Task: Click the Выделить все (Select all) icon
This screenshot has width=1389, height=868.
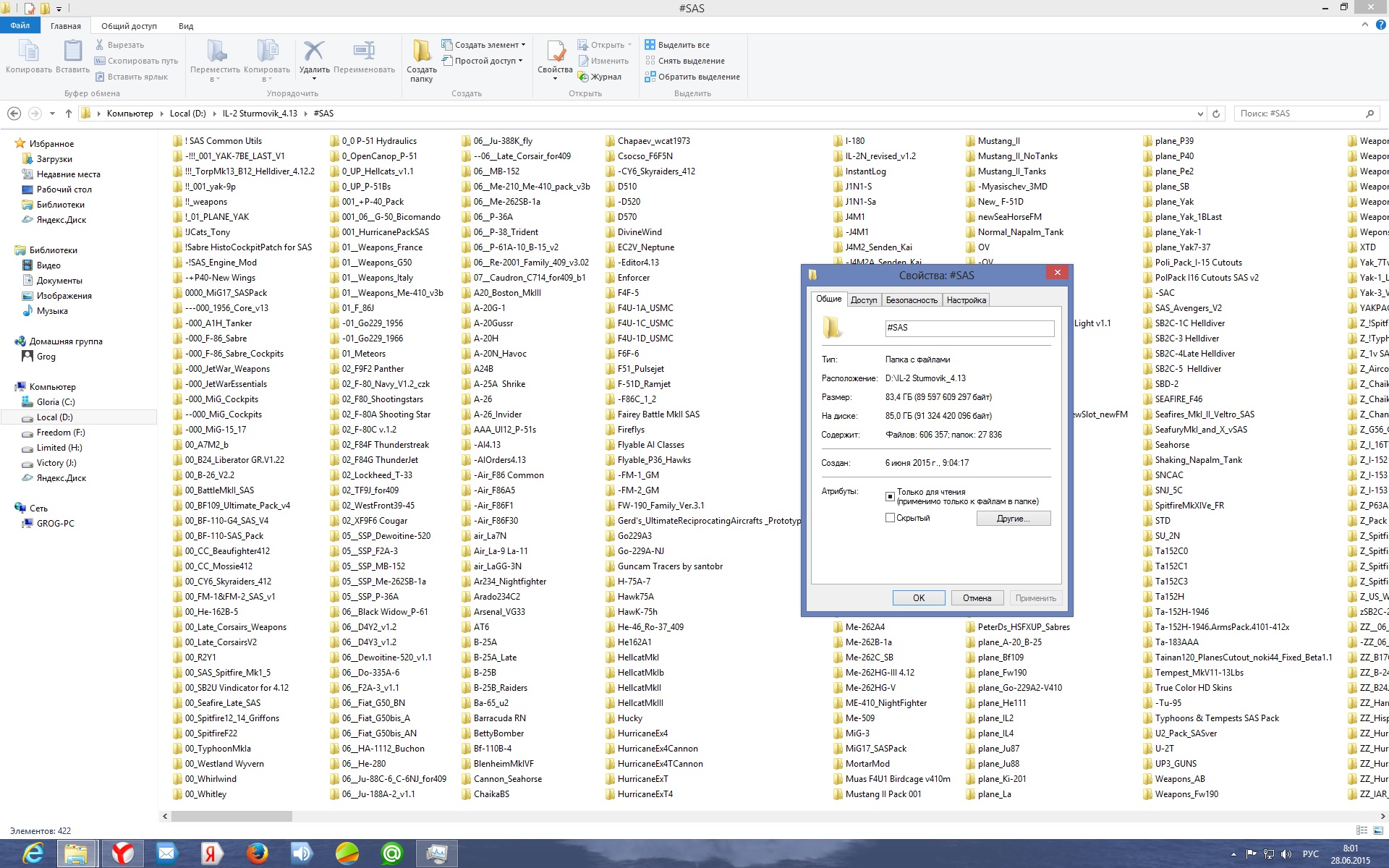Action: [650, 45]
